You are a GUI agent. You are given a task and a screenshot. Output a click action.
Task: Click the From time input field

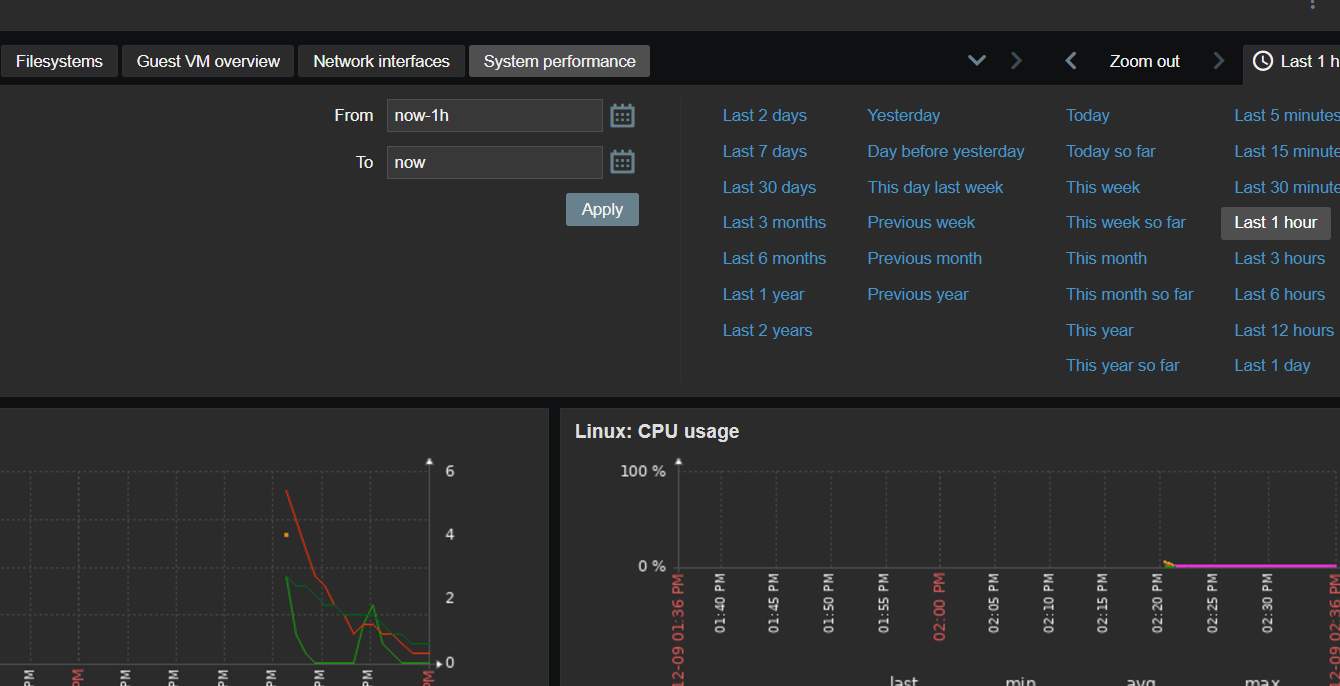pyautogui.click(x=494, y=116)
